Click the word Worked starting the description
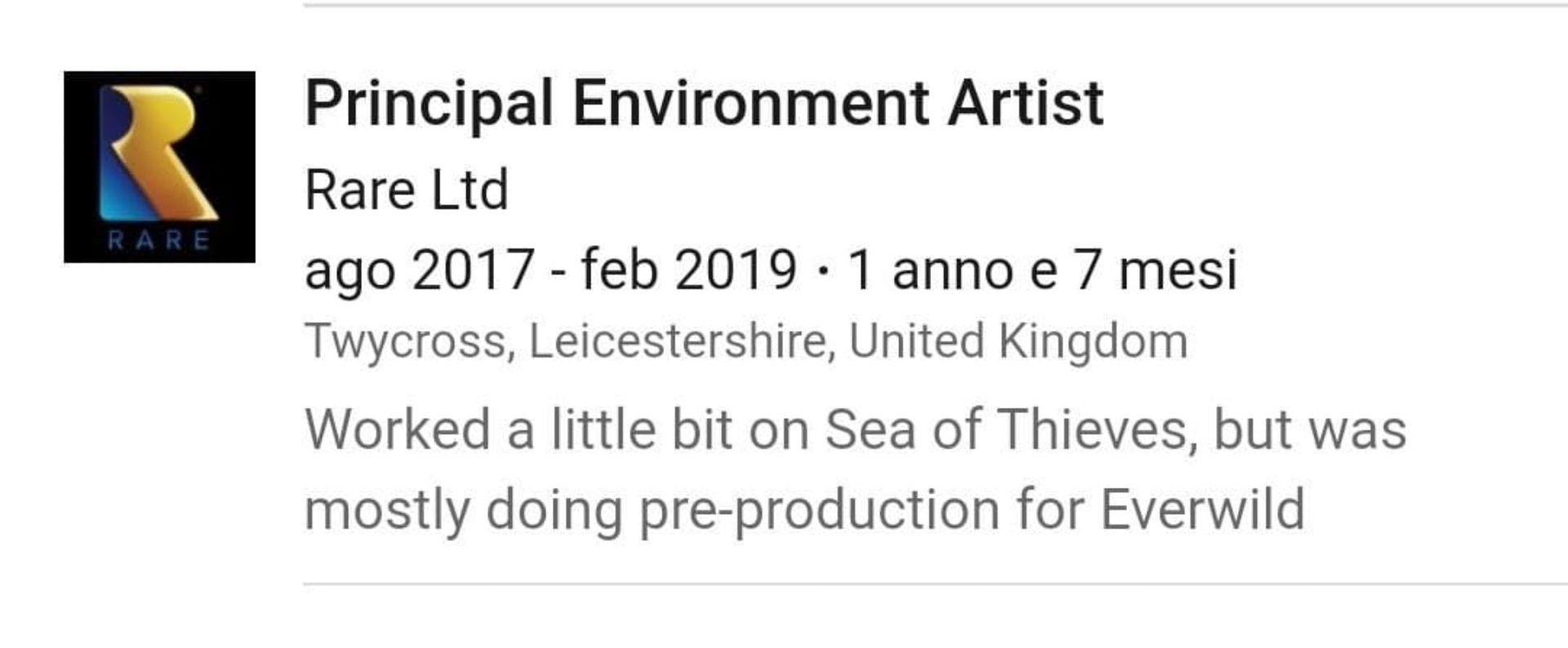Viewport: 1568px width, 648px height. (x=397, y=430)
